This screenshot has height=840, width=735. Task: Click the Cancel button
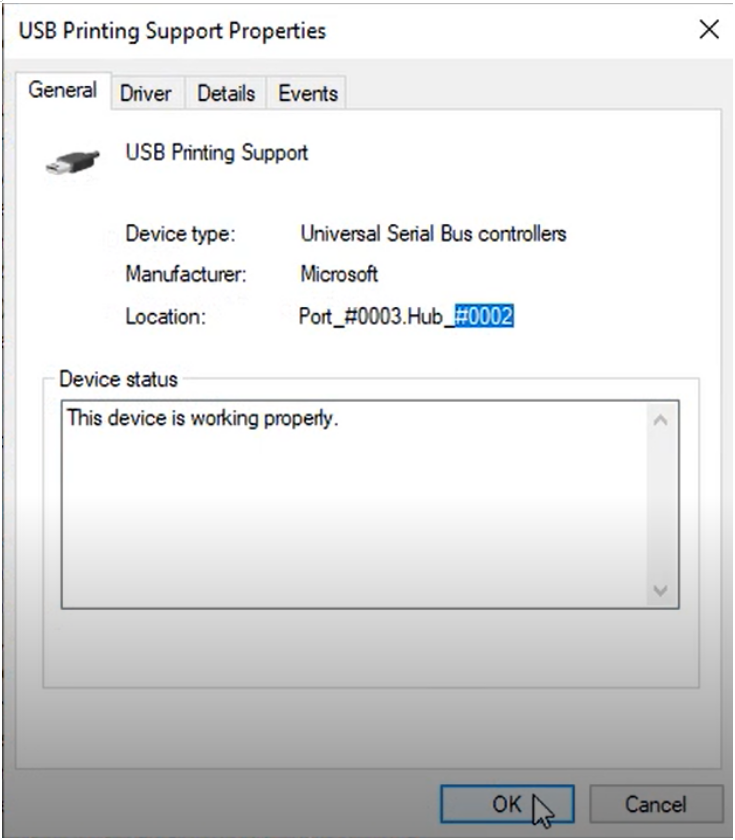click(x=656, y=804)
